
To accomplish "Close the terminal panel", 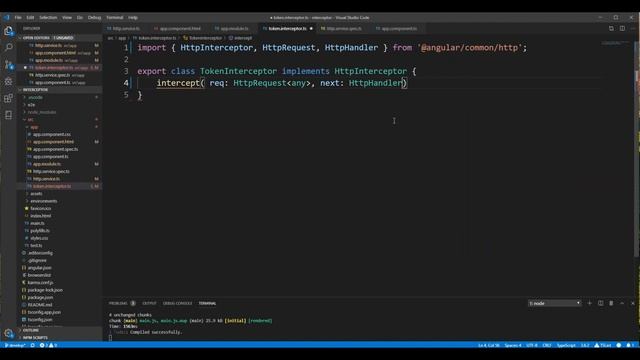I will 633,303.
